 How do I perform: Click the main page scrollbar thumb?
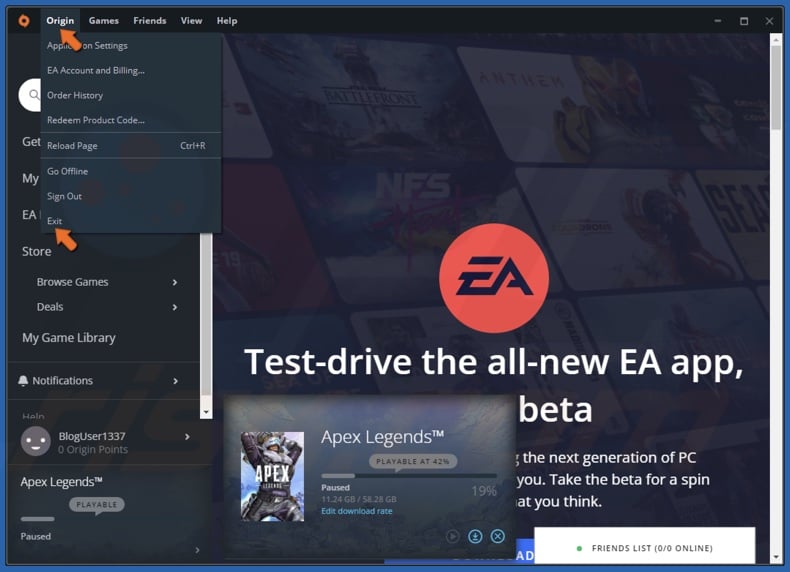776,88
